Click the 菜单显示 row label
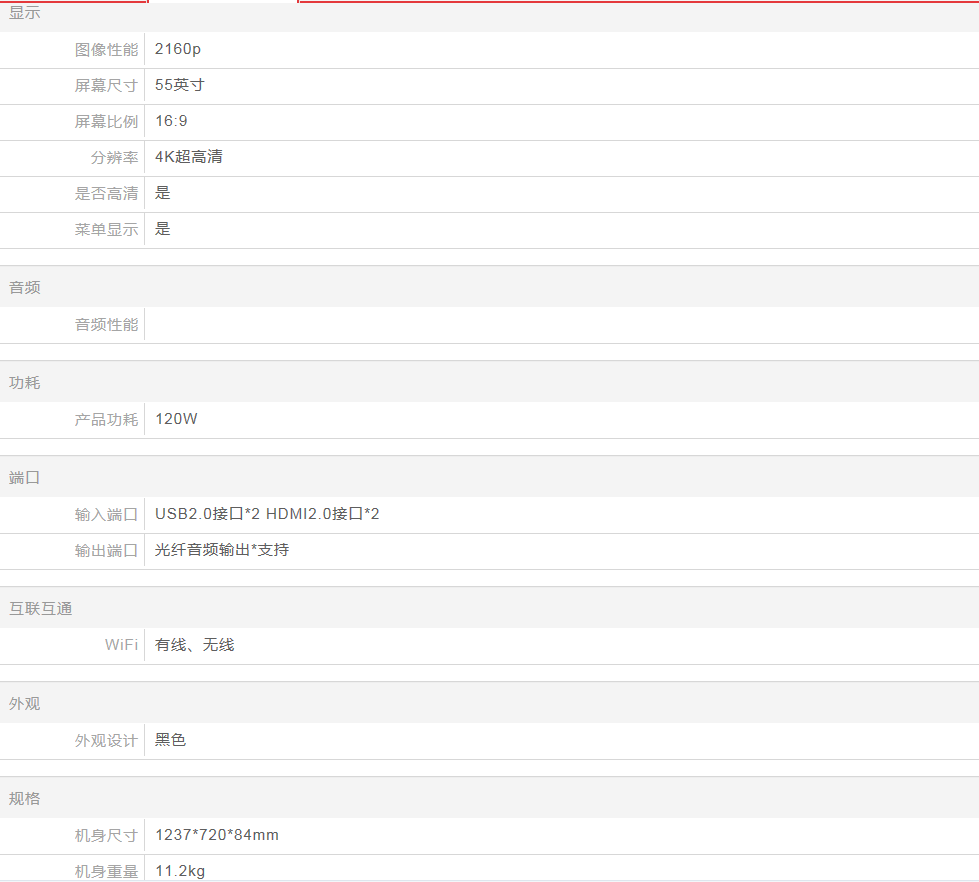 click(x=106, y=230)
